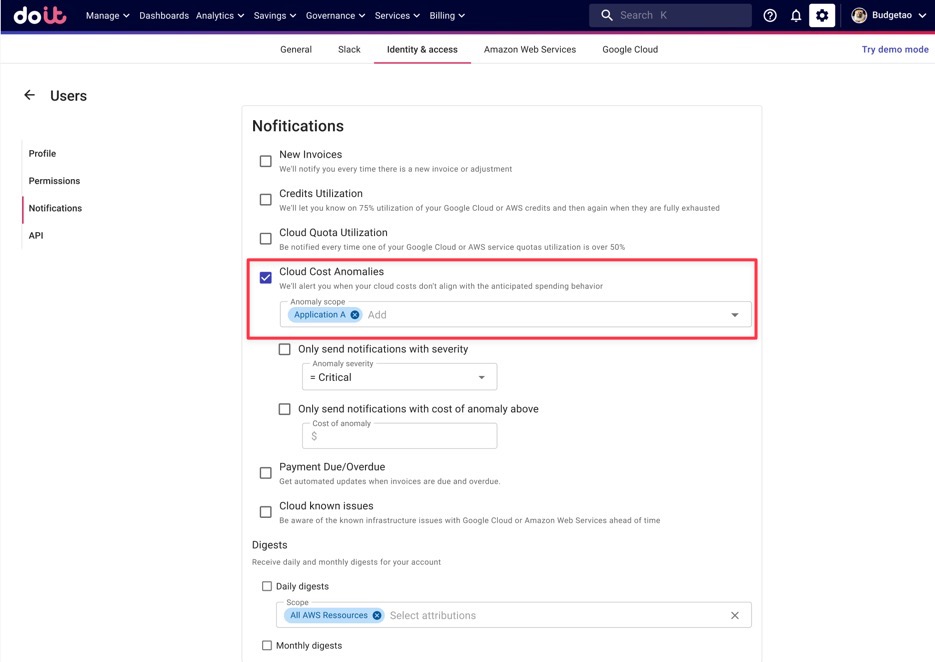935x662 pixels.
Task: Remove the Application A chip
Action: point(355,315)
